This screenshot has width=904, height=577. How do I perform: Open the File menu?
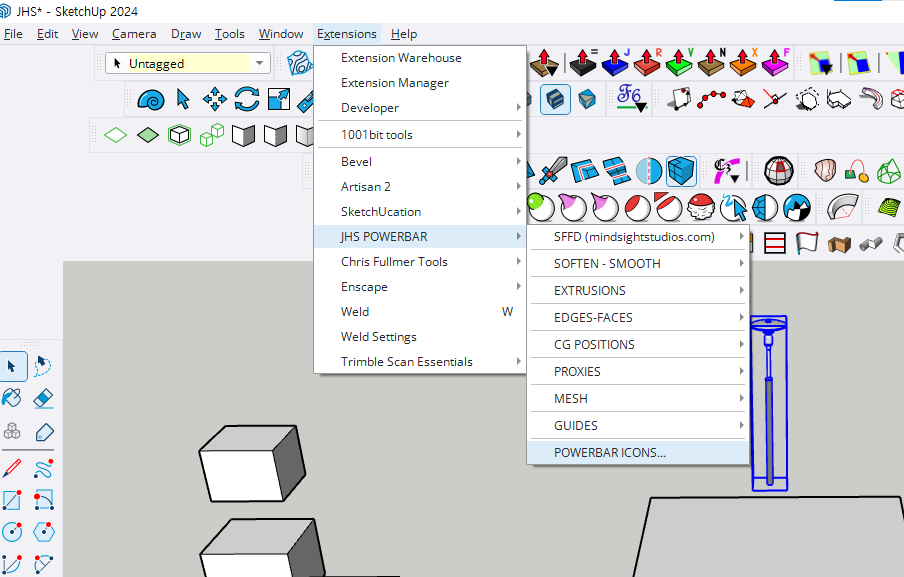[x=13, y=34]
